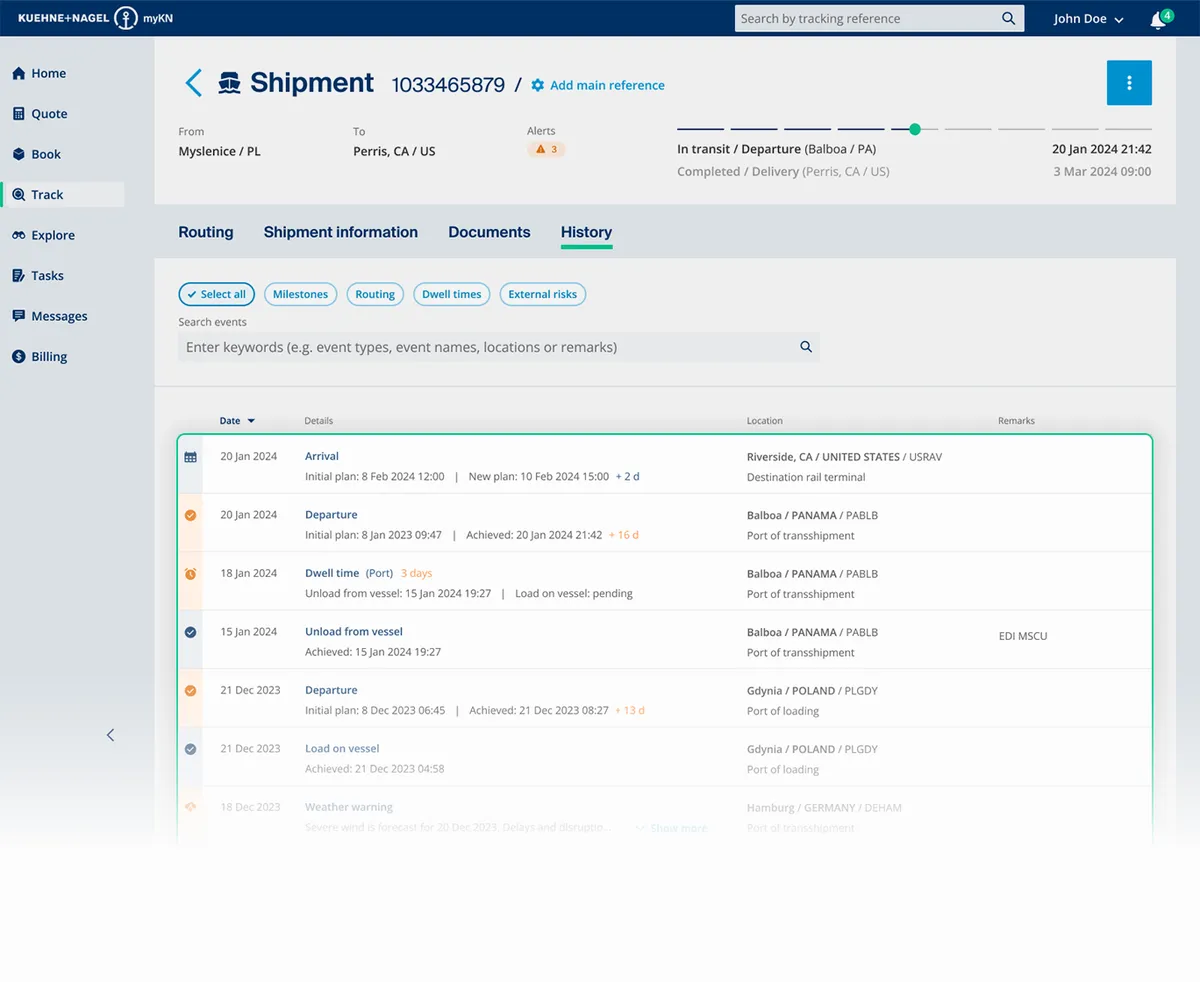Collapse the left sidebar with the chevron

point(110,734)
